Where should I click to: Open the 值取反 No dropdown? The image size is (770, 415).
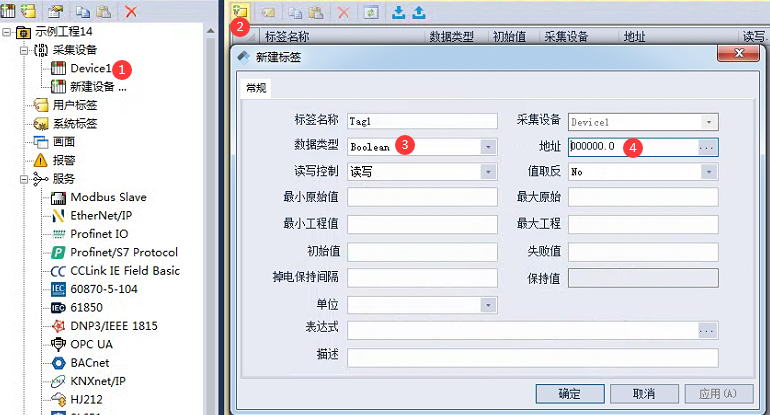pos(709,172)
